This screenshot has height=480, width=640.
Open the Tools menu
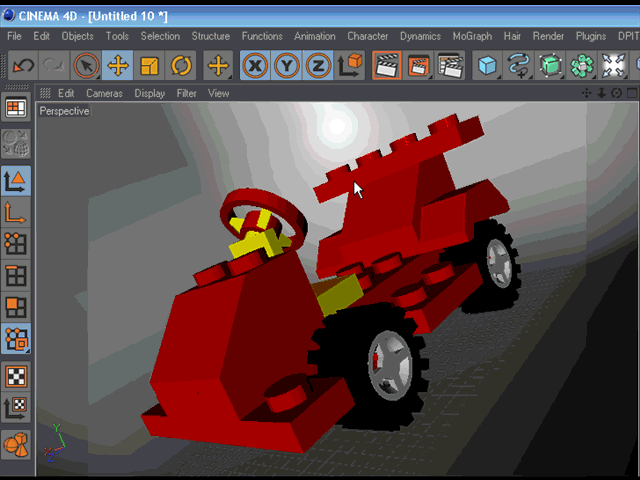[x=117, y=36]
